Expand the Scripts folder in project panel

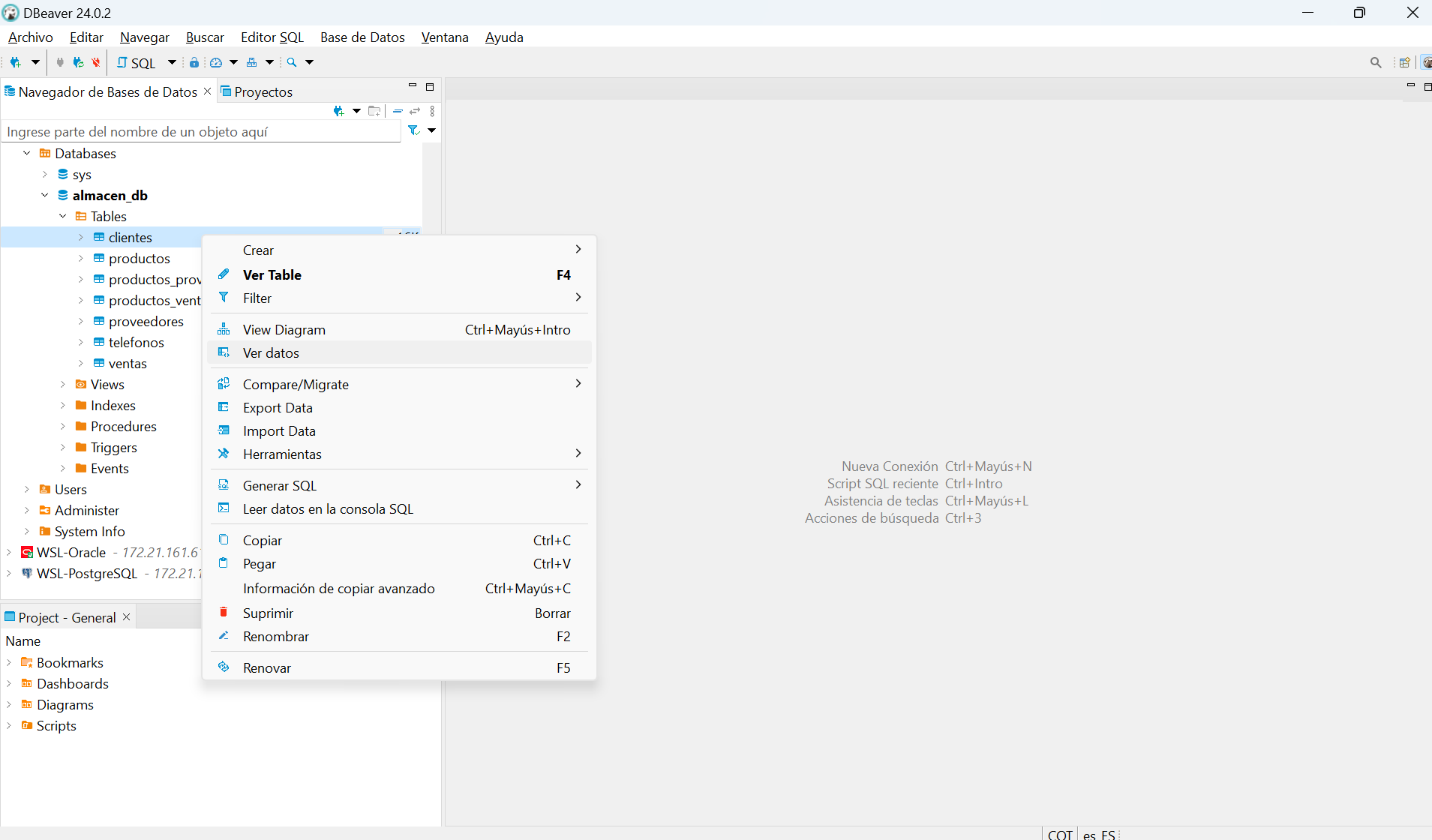coord(9,725)
